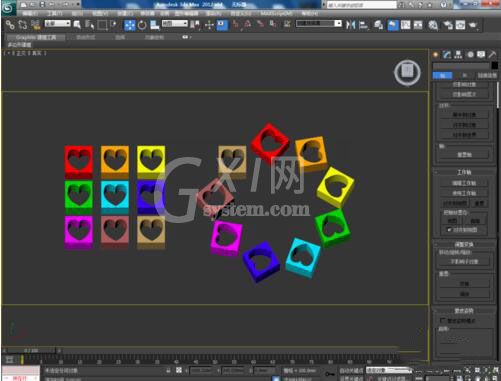The image size is (501, 381).
Task: Activate the Select and Rotate tool
Action: [142, 25]
